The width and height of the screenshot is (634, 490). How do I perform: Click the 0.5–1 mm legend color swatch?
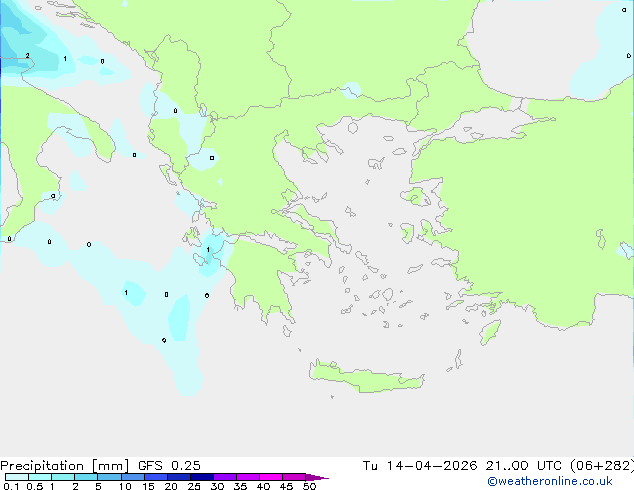coord(40,477)
